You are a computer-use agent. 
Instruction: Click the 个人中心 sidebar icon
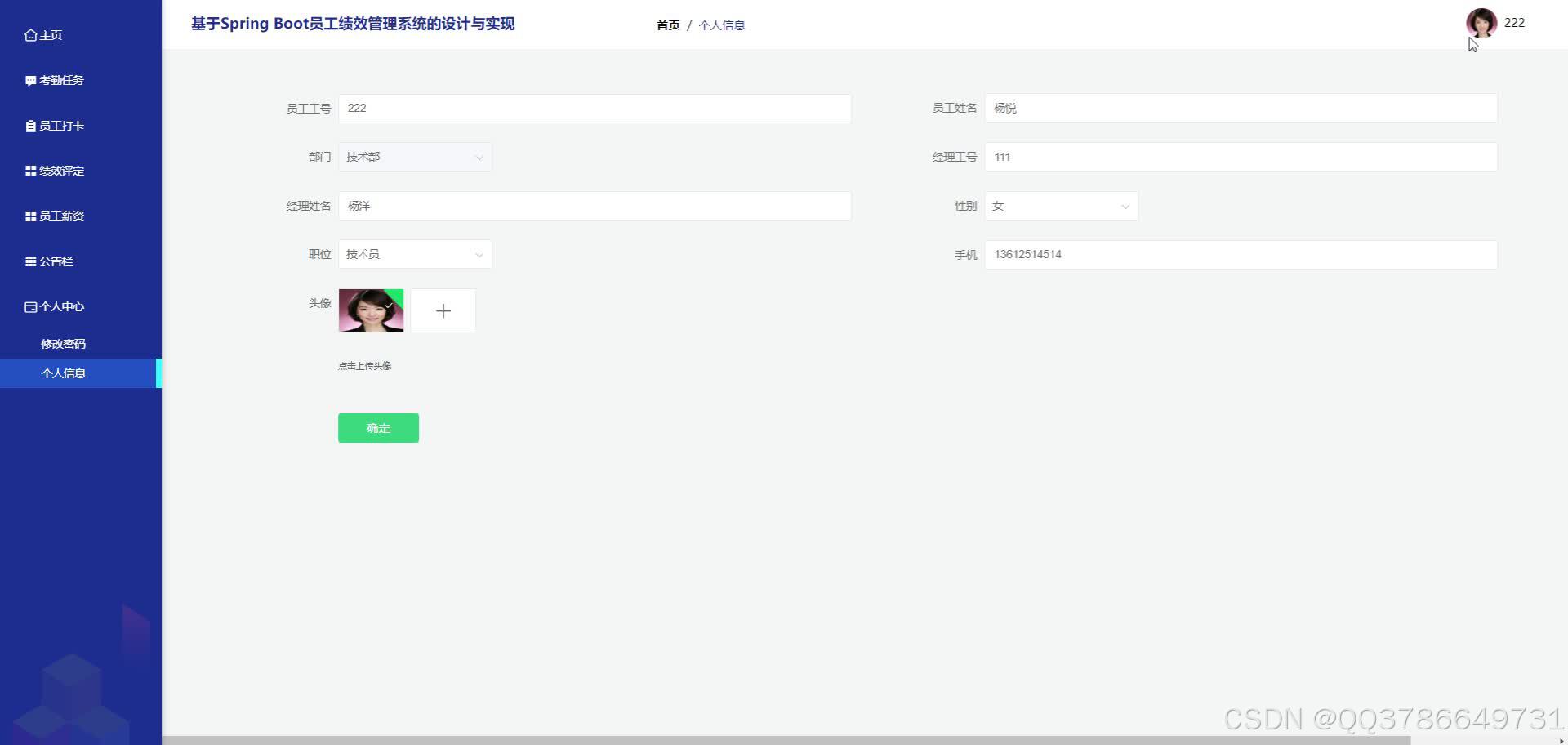(29, 306)
